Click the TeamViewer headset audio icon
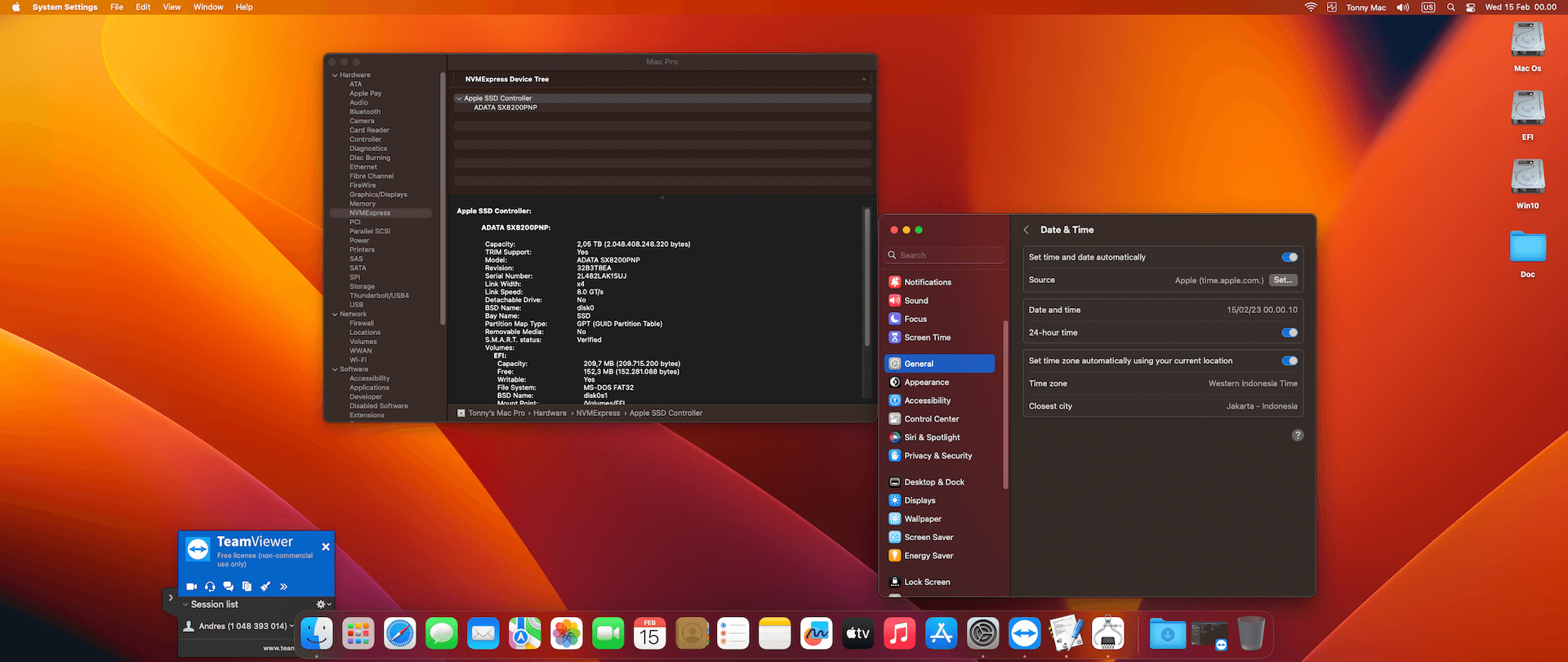This screenshot has width=1568, height=662. click(210, 587)
